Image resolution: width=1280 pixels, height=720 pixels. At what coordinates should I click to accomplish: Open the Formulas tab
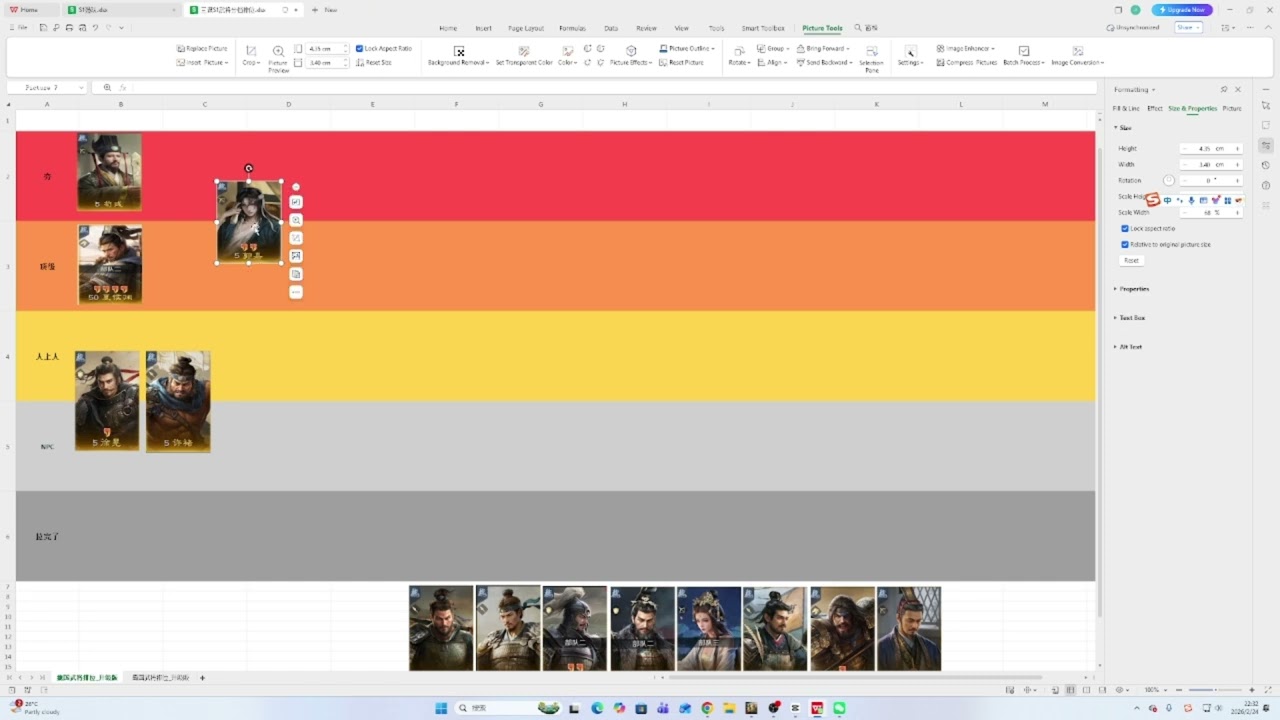(573, 28)
